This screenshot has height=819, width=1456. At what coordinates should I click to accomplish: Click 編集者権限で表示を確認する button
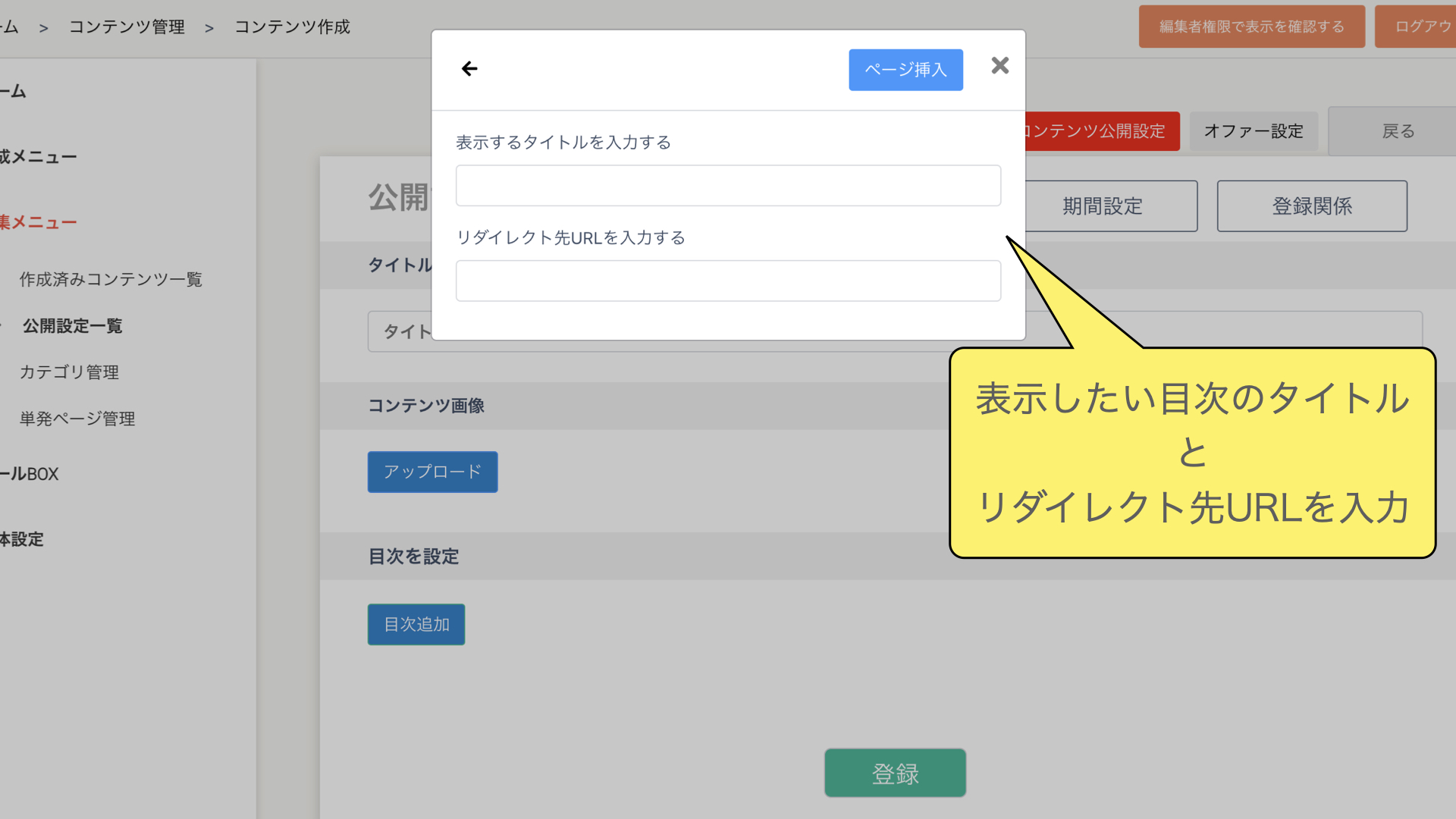pos(1251,27)
